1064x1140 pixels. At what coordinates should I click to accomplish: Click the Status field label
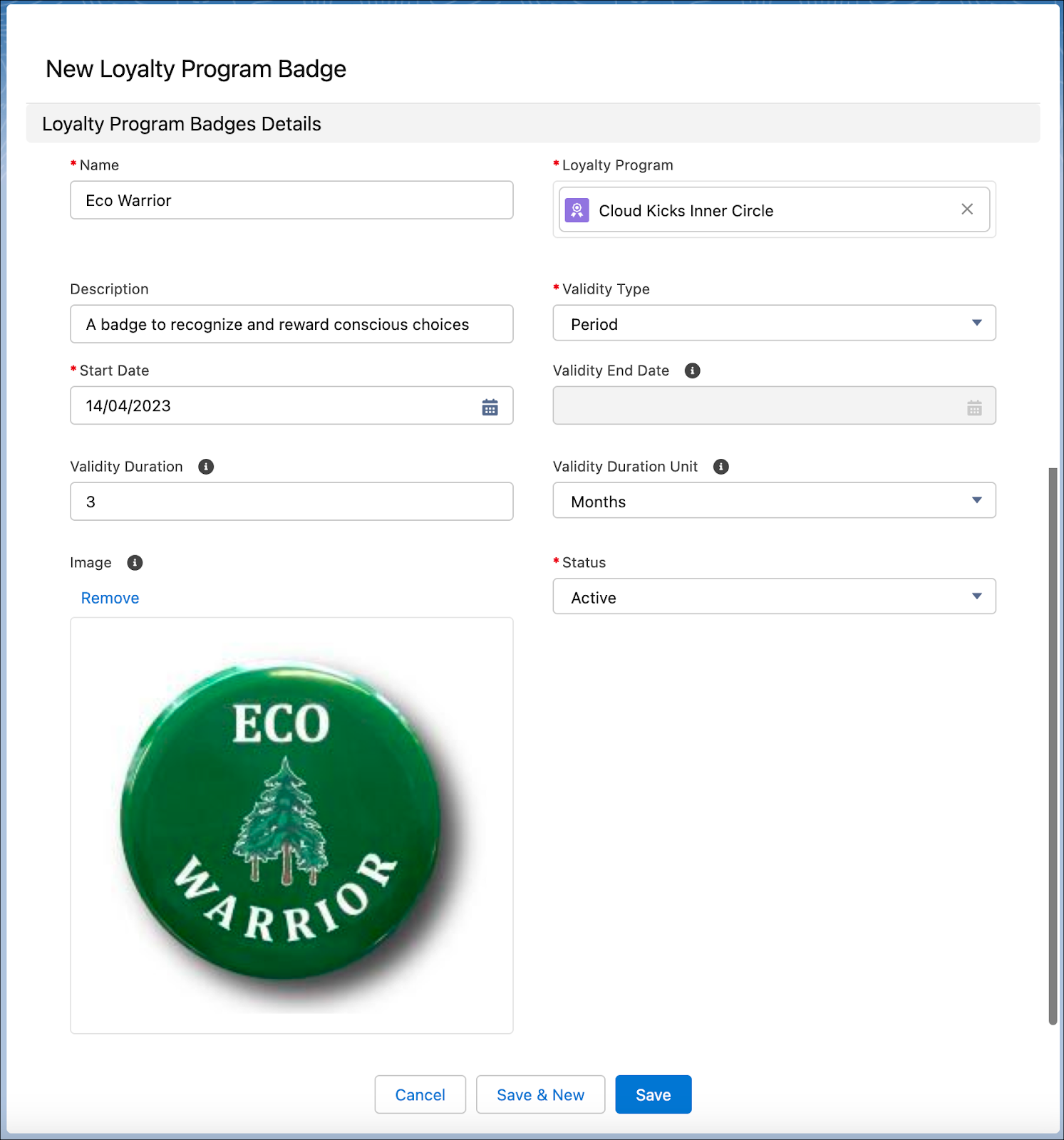(x=584, y=563)
